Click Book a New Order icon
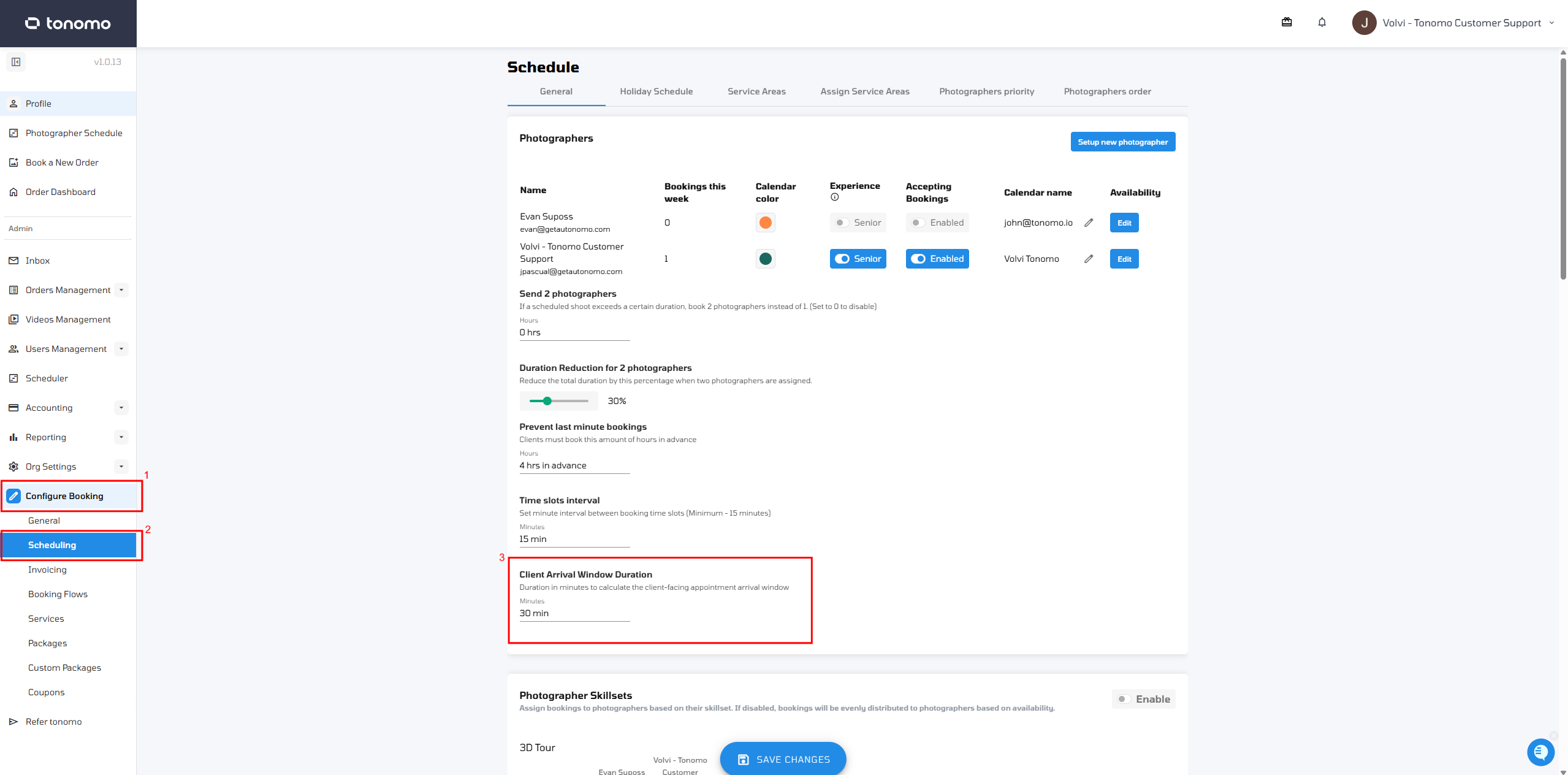 13,162
